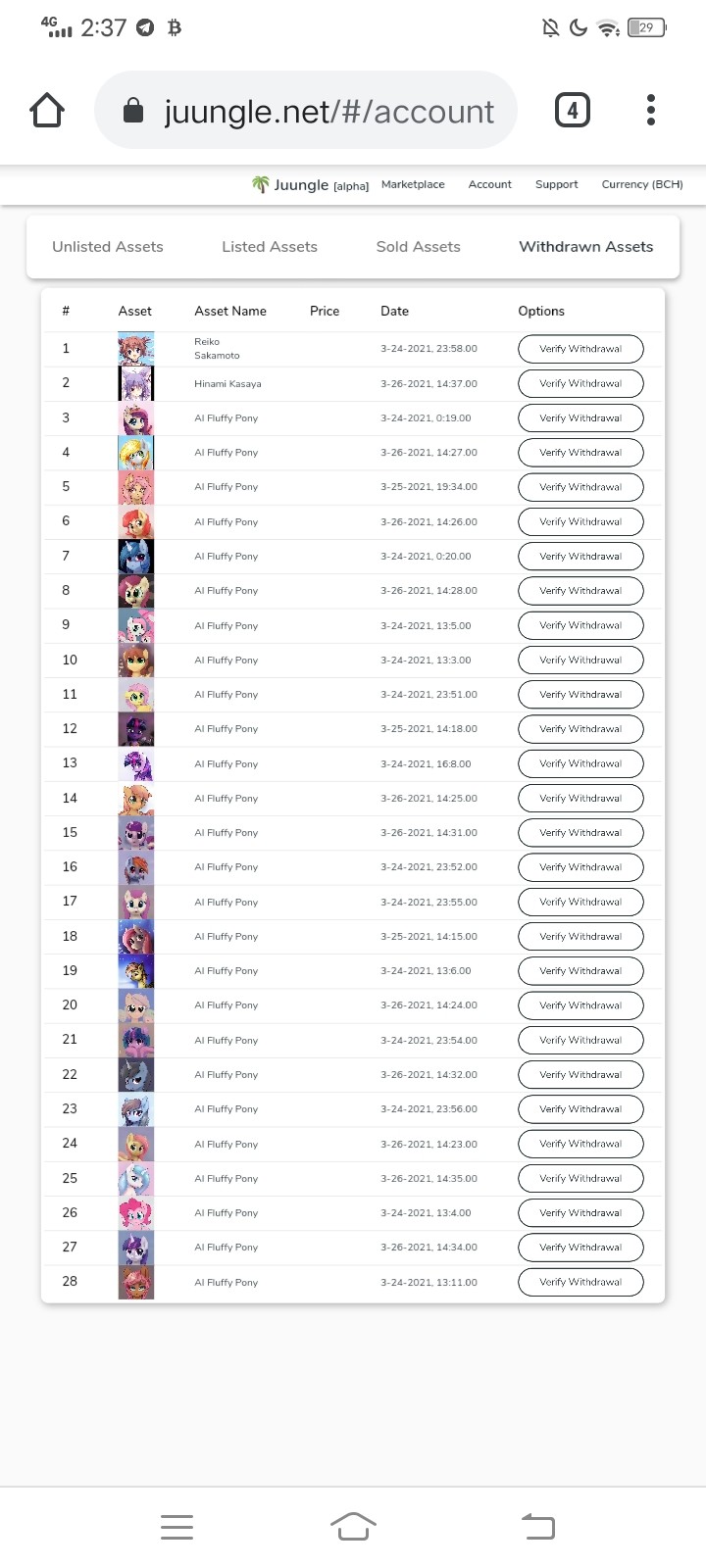Tap the Android recent apps menu icon

coord(176,1526)
